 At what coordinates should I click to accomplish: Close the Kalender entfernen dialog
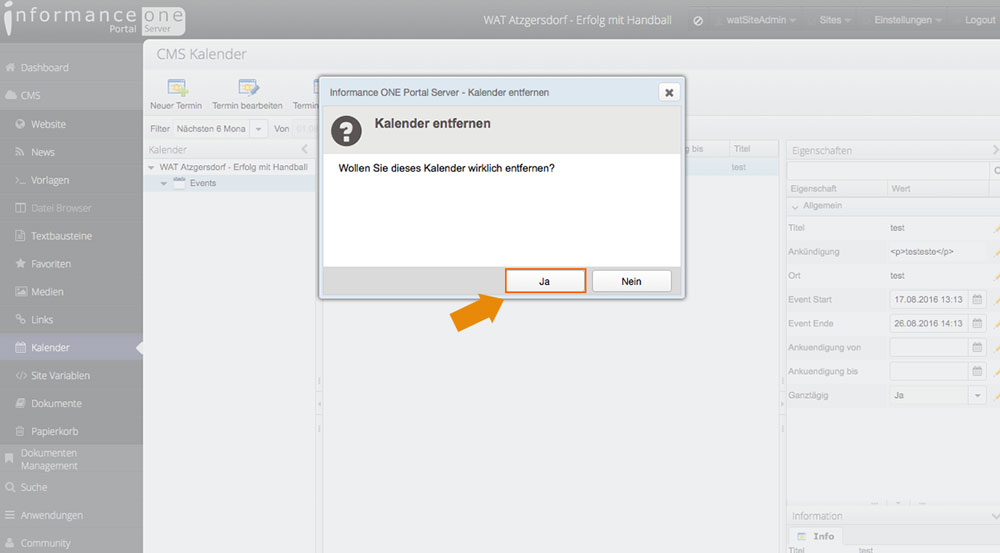669,92
